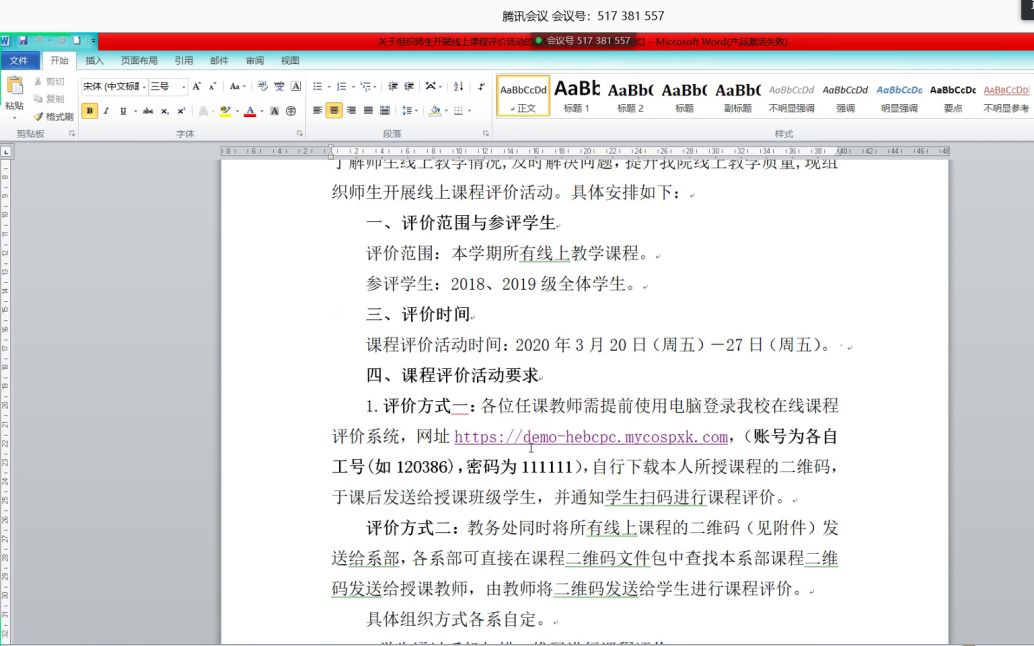Select underline color via underline dropdown
Image resolution: width=1034 pixels, height=646 pixels.
(x=135, y=110)
